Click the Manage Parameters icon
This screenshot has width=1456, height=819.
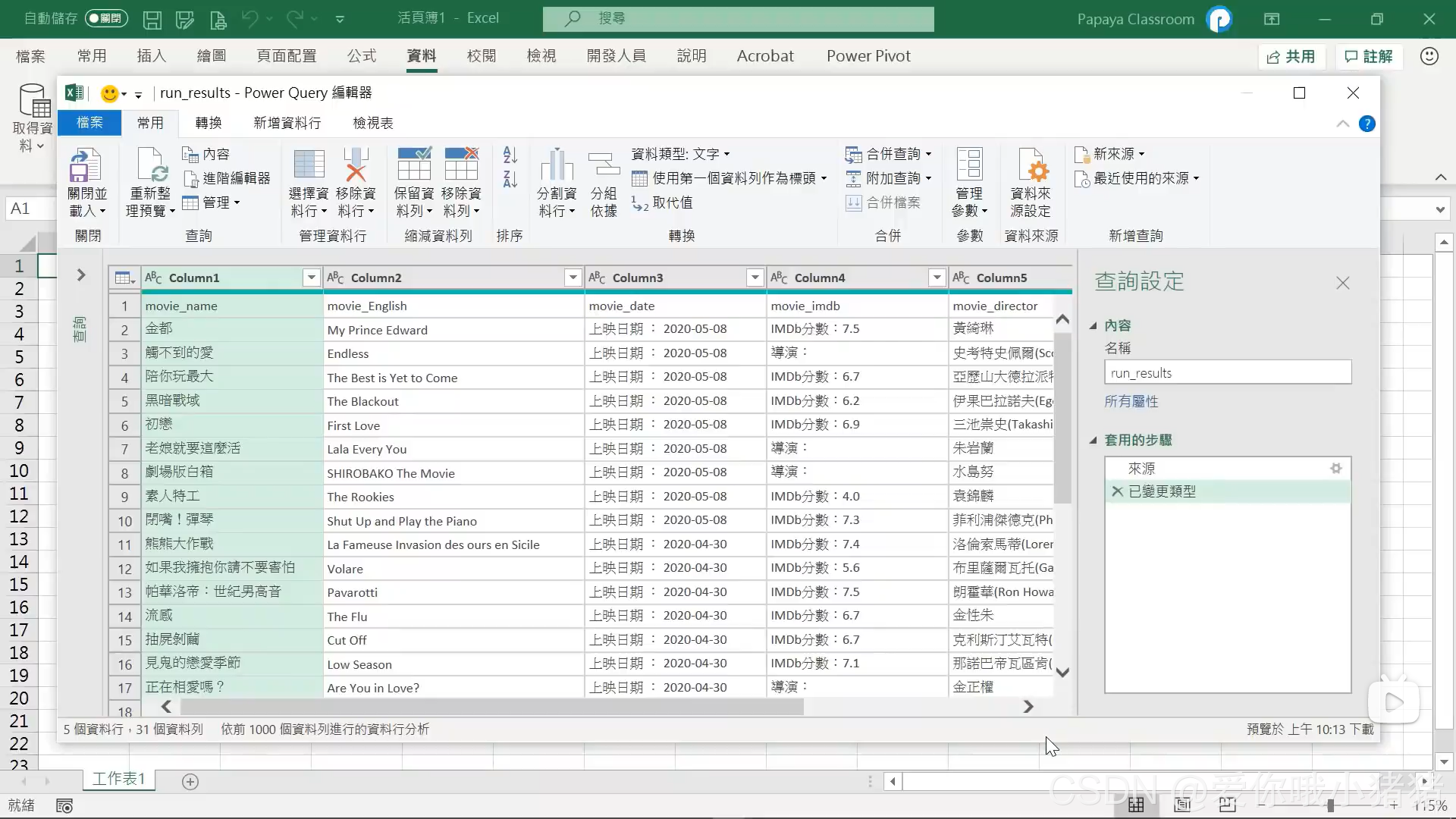tap(968, 165)
